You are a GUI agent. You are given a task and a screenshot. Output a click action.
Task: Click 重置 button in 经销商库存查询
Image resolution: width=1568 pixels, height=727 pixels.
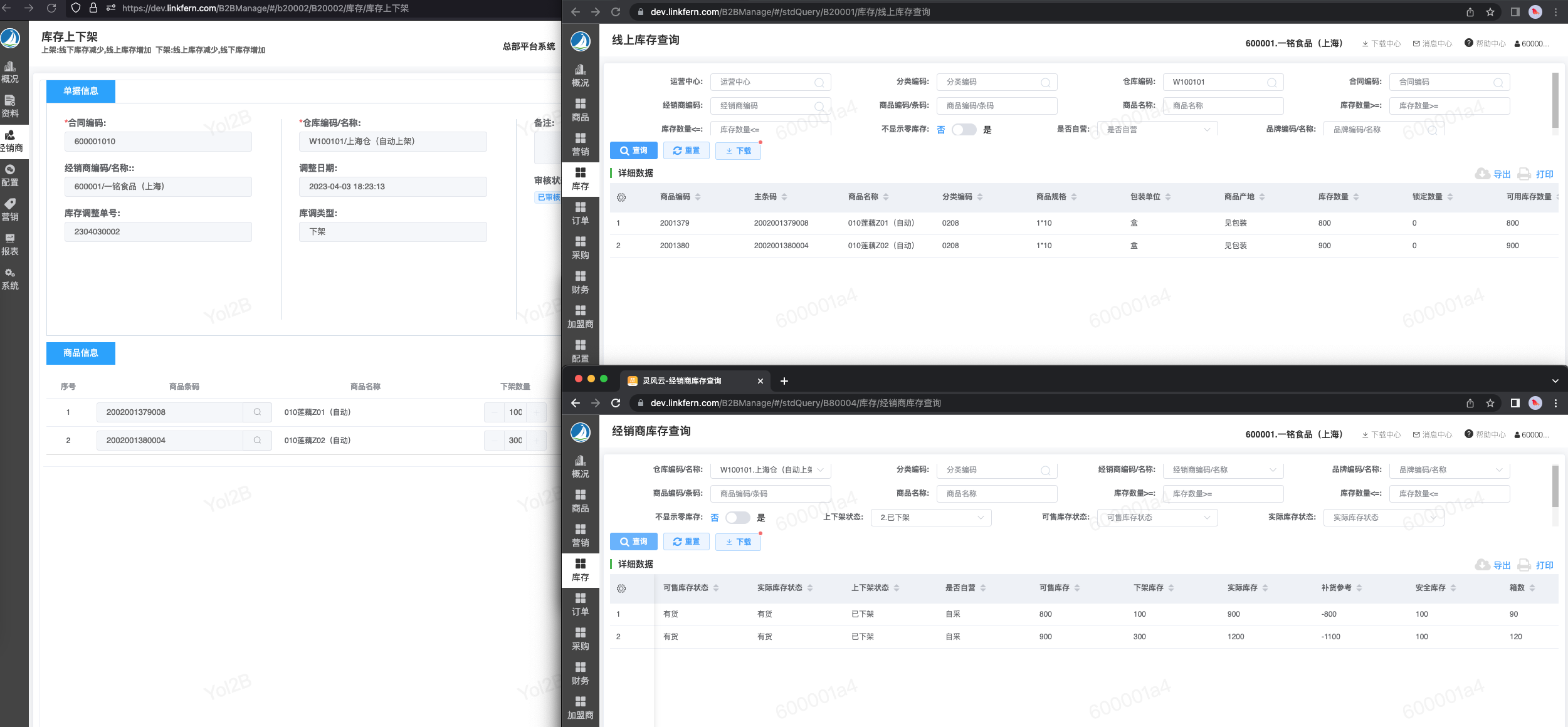(x=686, y=541)
